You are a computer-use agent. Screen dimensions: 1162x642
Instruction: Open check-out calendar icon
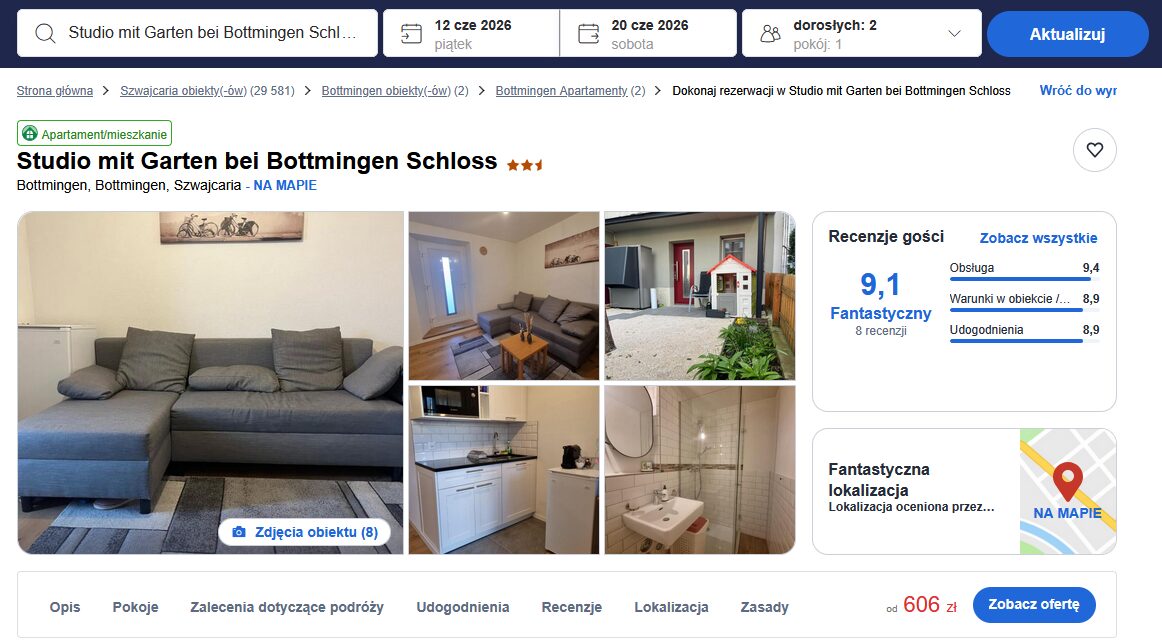[x=588, y=33]
